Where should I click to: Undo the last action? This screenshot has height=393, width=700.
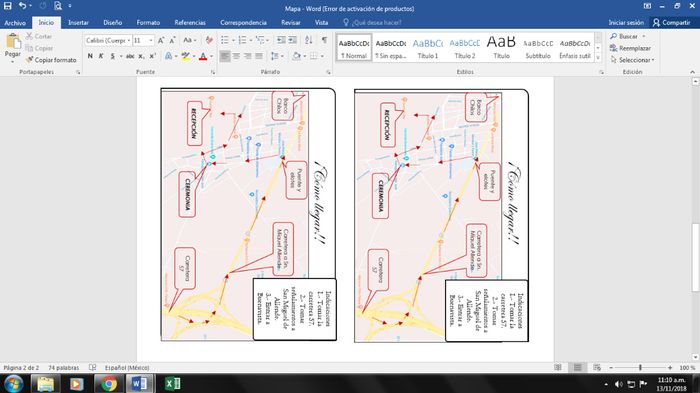[22, 6]
